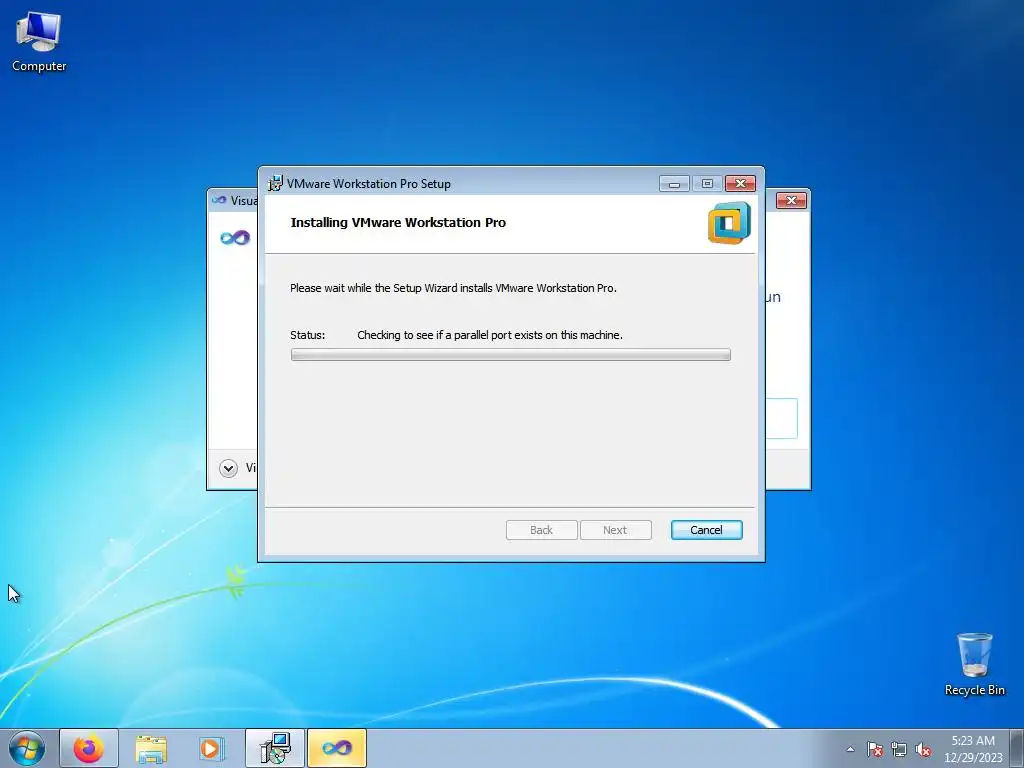Click the parallel port status text

490,335
